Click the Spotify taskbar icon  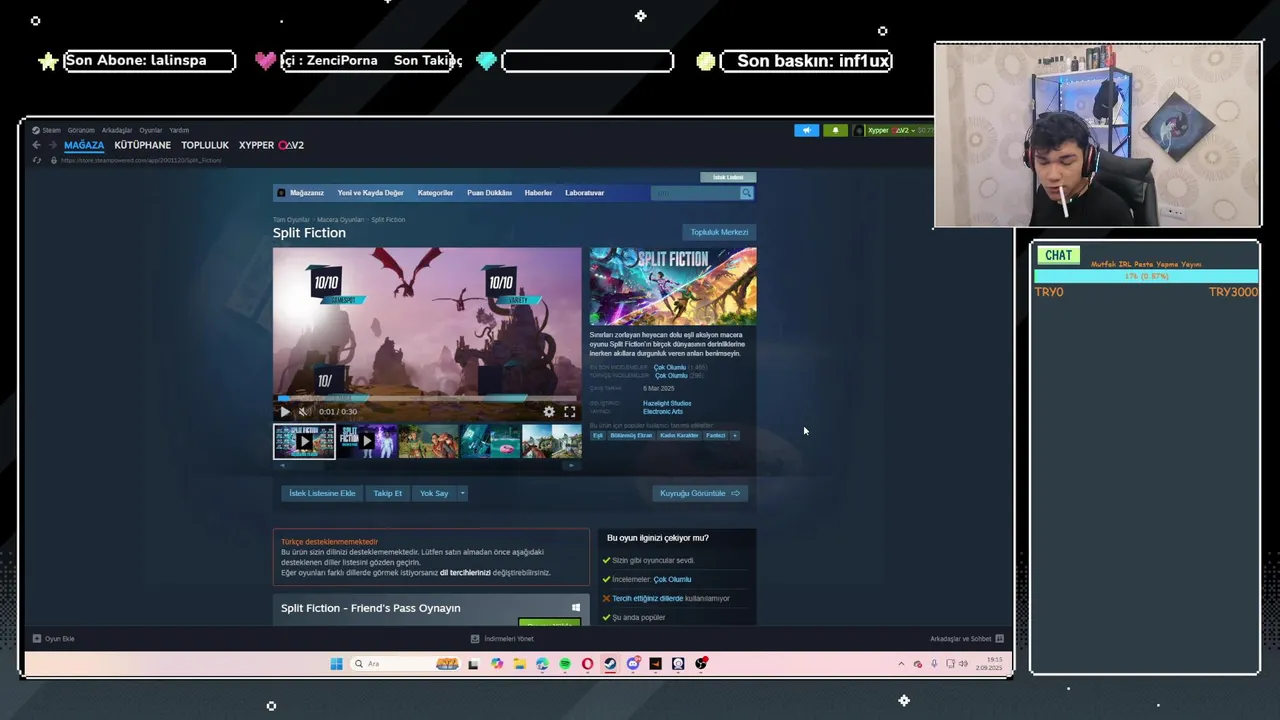pyautogui.click(x=565, y=663)
